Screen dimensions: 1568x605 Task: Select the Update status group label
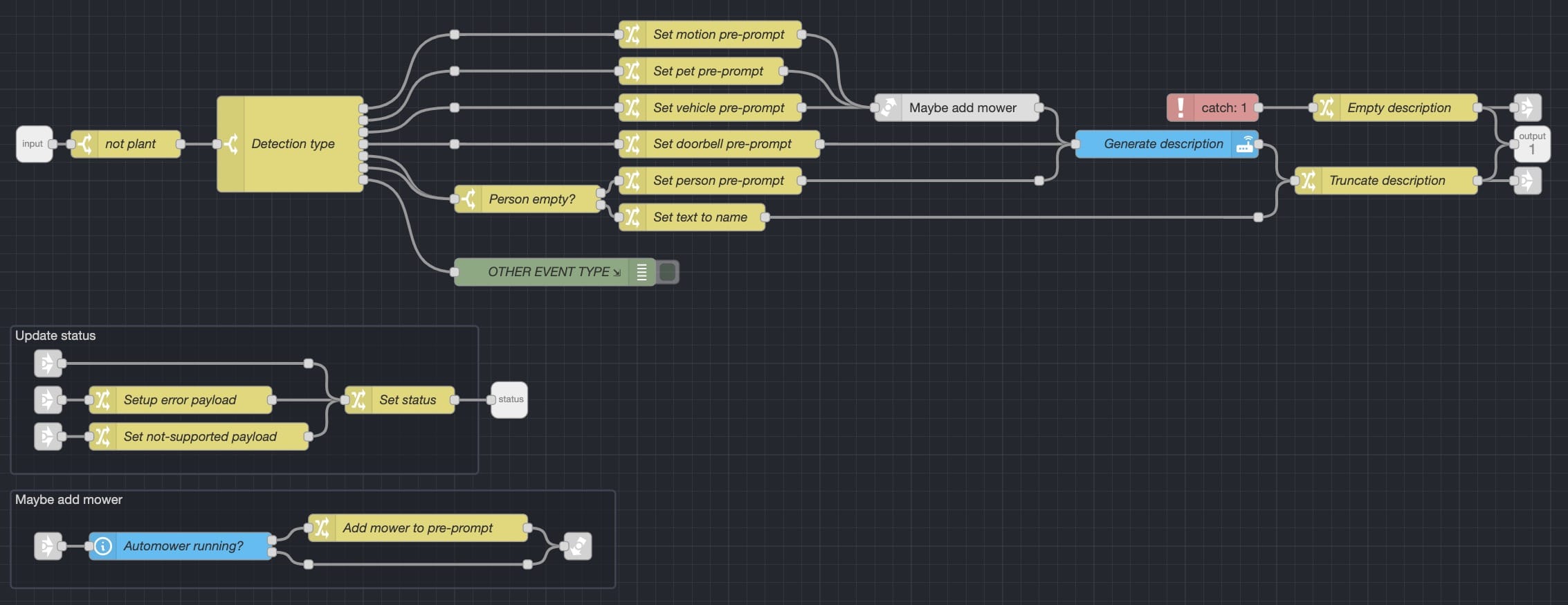point(55,336)
